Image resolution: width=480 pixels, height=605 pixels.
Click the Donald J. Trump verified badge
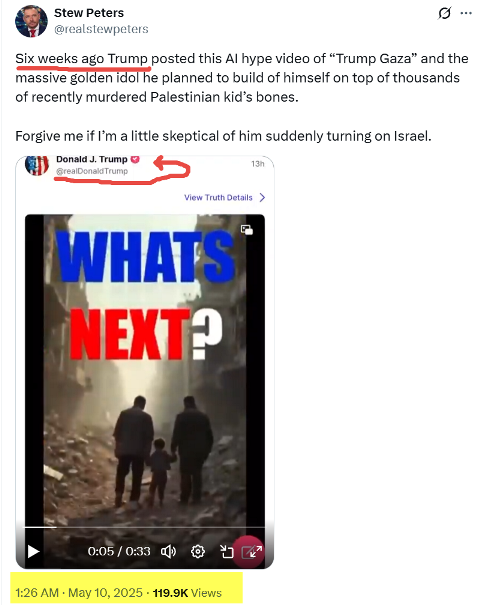tap(135, 159)
